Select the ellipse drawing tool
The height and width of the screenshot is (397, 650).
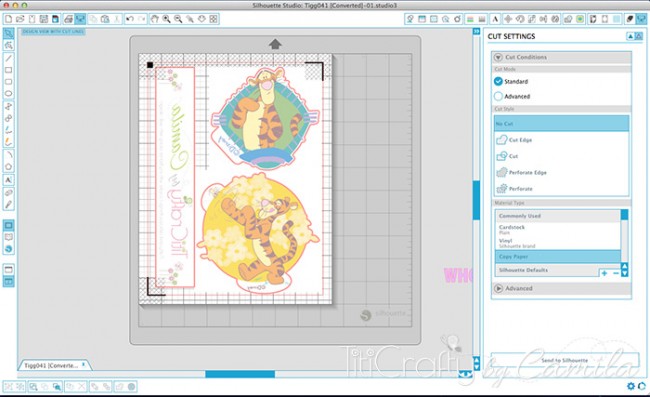point(8,94)
